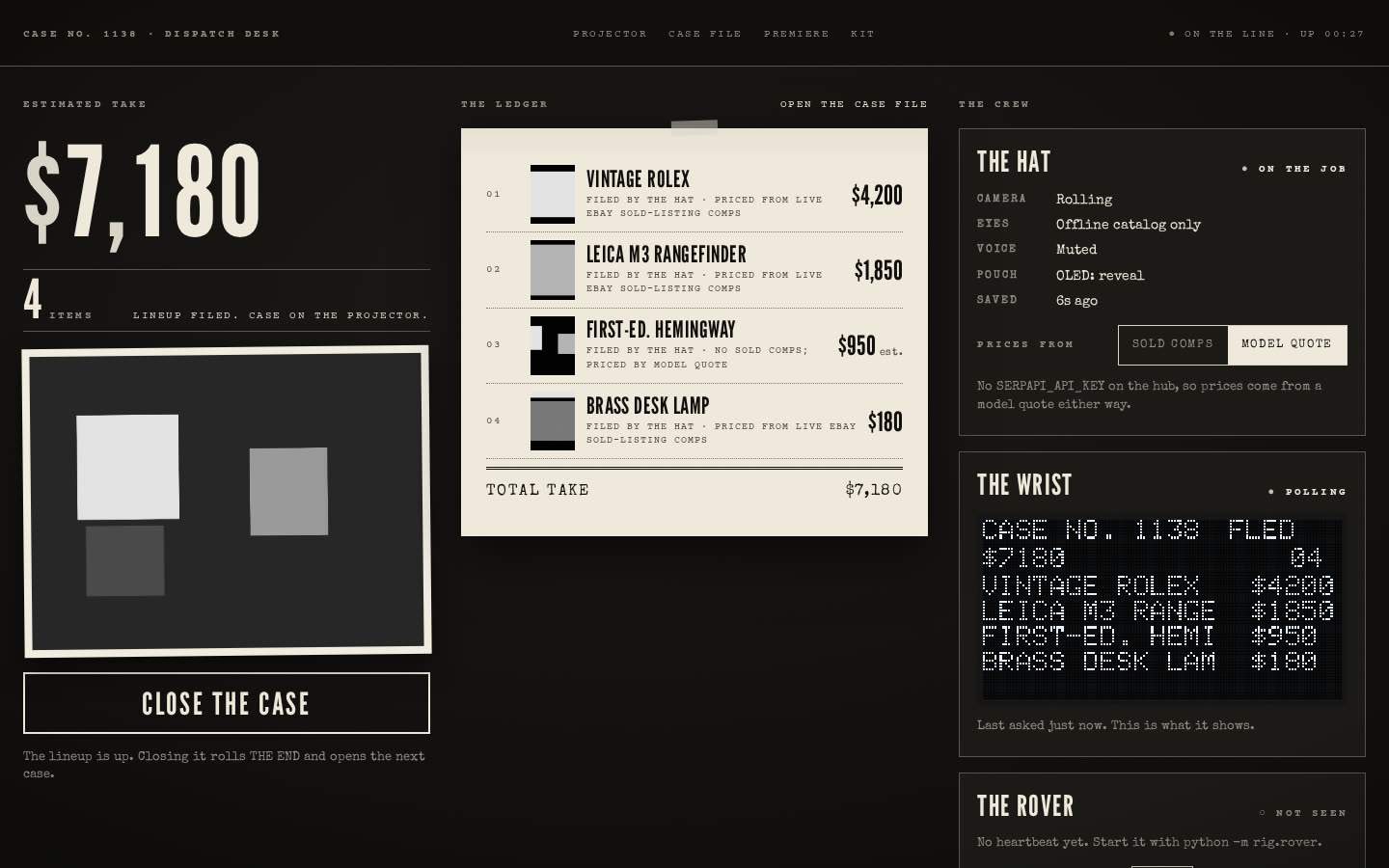Screen dimensions: 1389x868
Task: Select the Brass Desk Lamp title
Action: pos(647,406)
